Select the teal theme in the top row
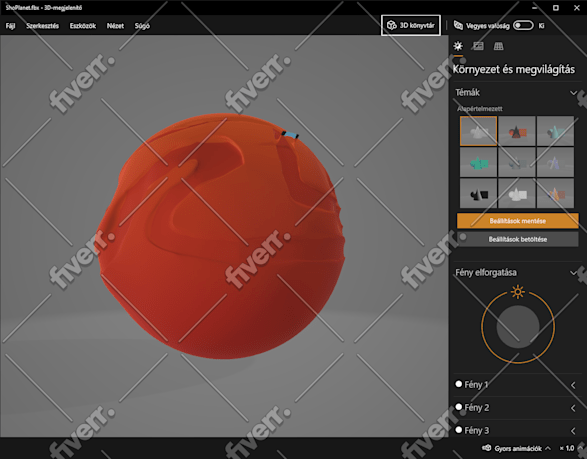The height and width of the screenshot is (459, 587). (x=555, y=131)
